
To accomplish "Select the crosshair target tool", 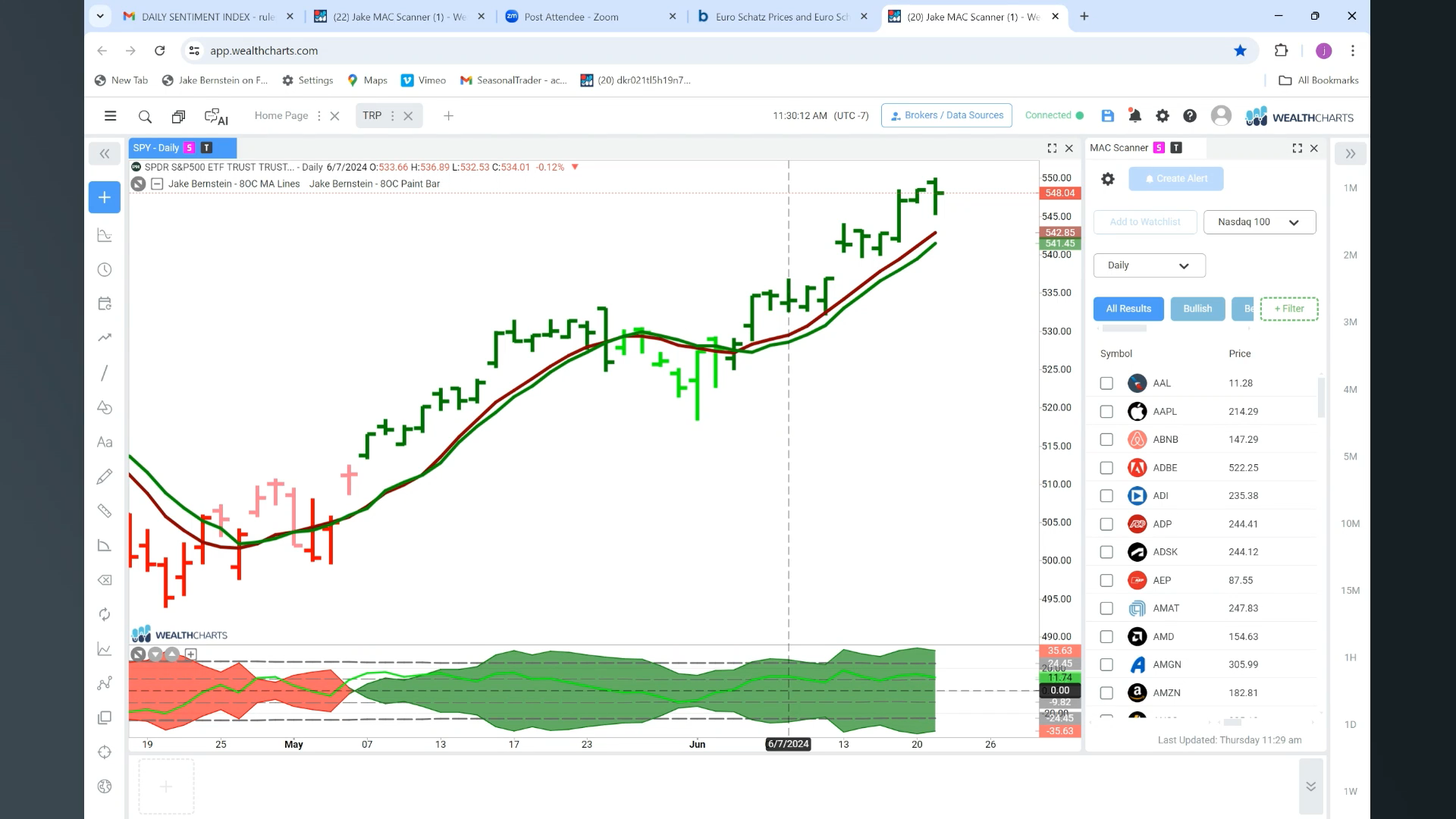I will [105, 752].
